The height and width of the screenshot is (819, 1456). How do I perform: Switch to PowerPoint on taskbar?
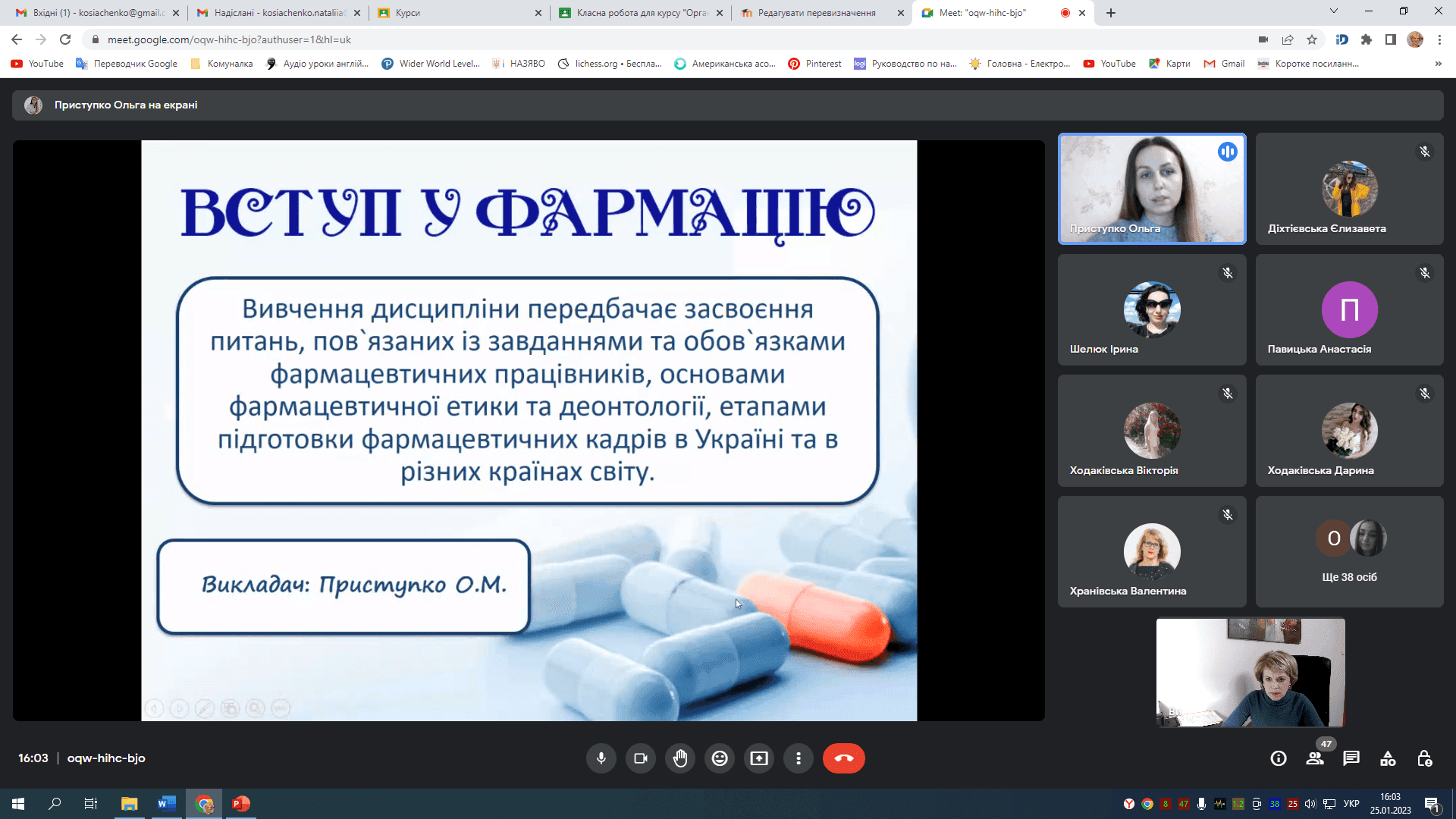[241, 804]
